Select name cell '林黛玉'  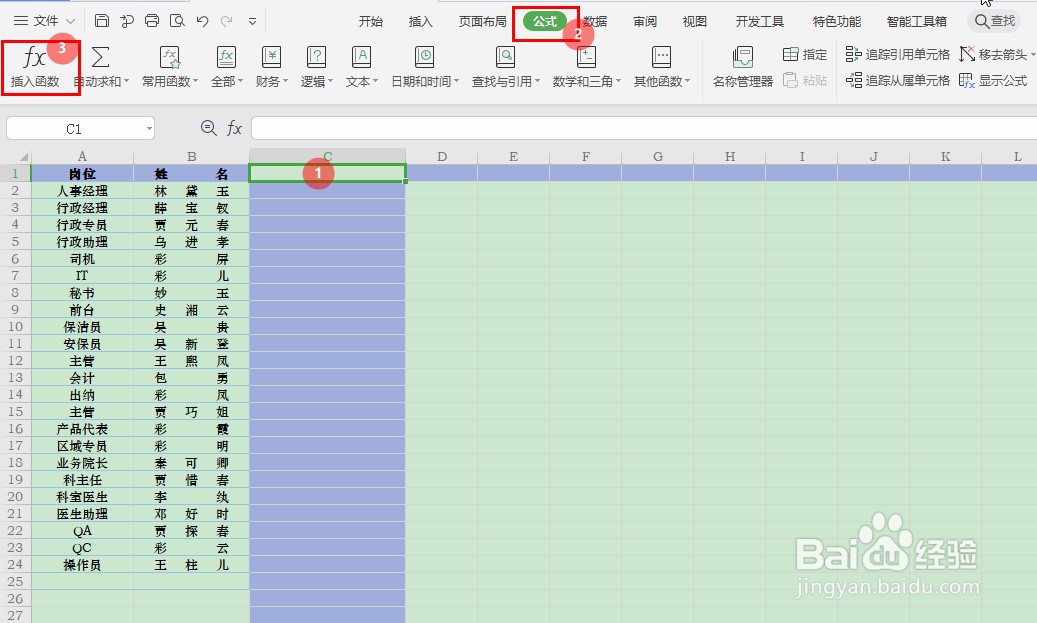coord(191,191)
